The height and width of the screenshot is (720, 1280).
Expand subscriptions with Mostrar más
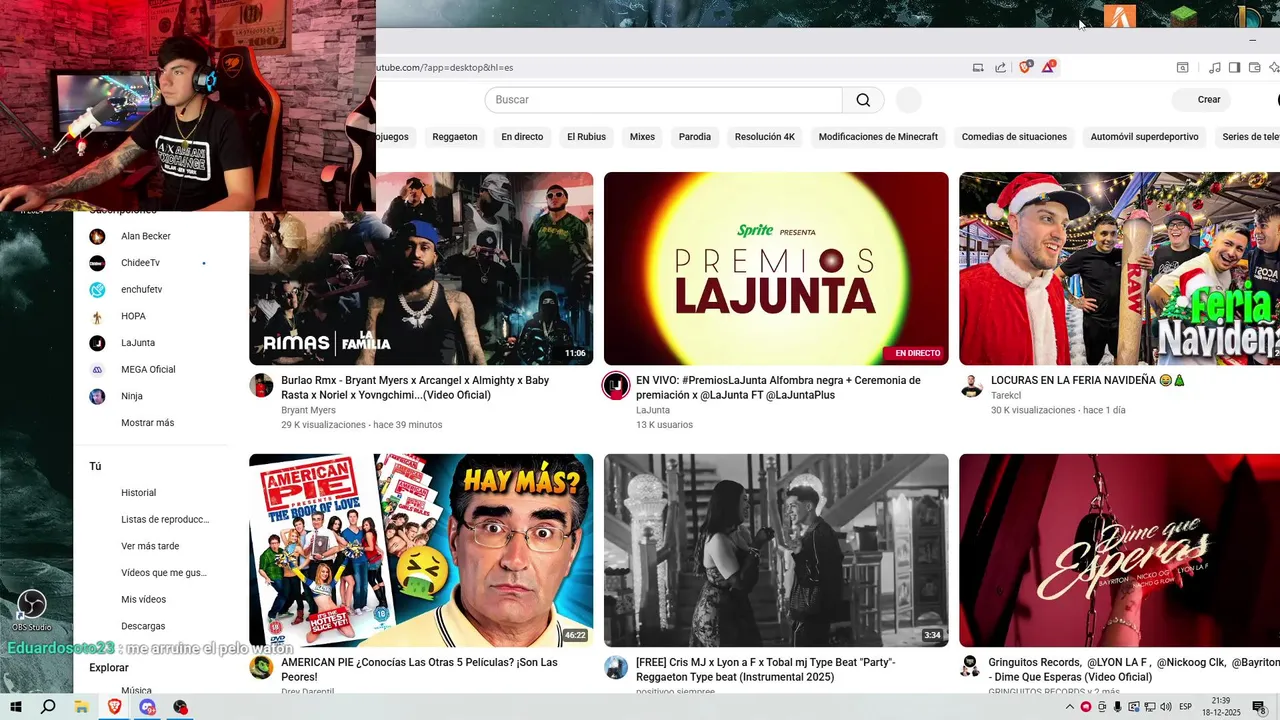[148, 423]
